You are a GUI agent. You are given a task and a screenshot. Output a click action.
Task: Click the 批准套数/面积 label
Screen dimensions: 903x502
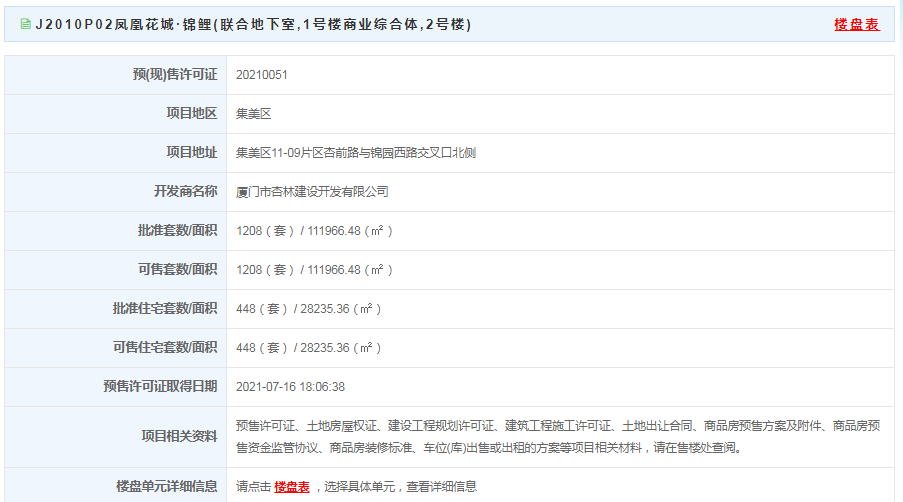(177, 231)
